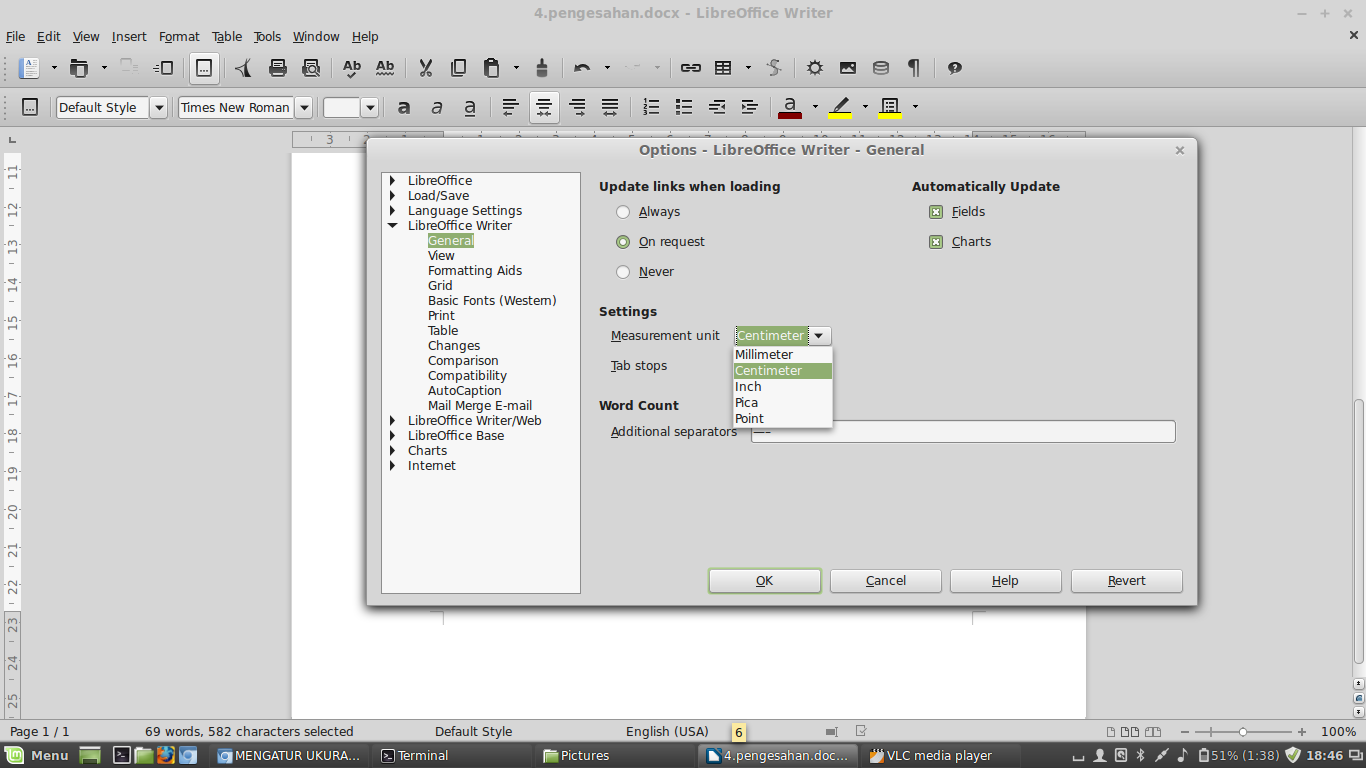This screenshot has width=1366, height=768.
Task: Open the Format menu
Action: coord(179,37)
